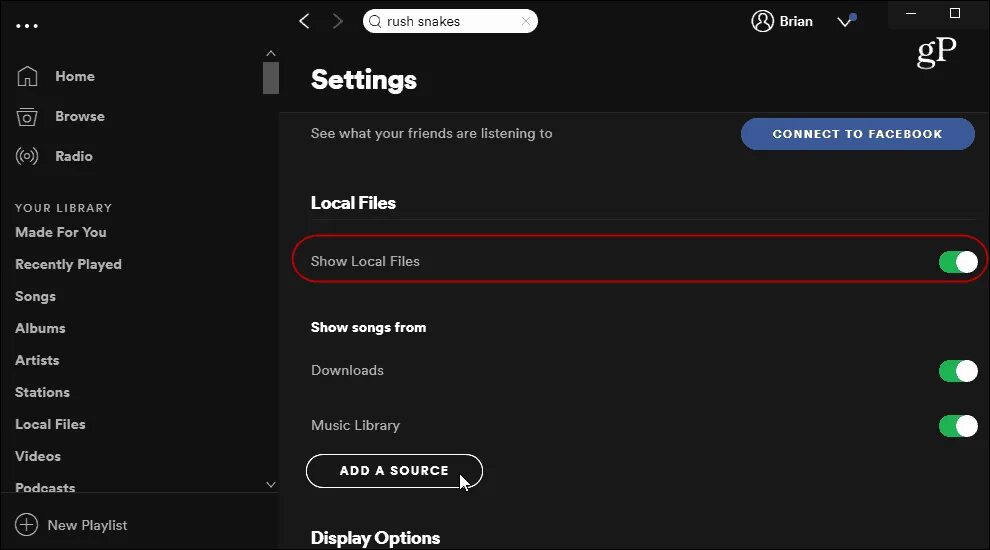Click the back navigation arrow
This screenshot has height=550, width=990.
pyautogui.click(x=305, y=21)
